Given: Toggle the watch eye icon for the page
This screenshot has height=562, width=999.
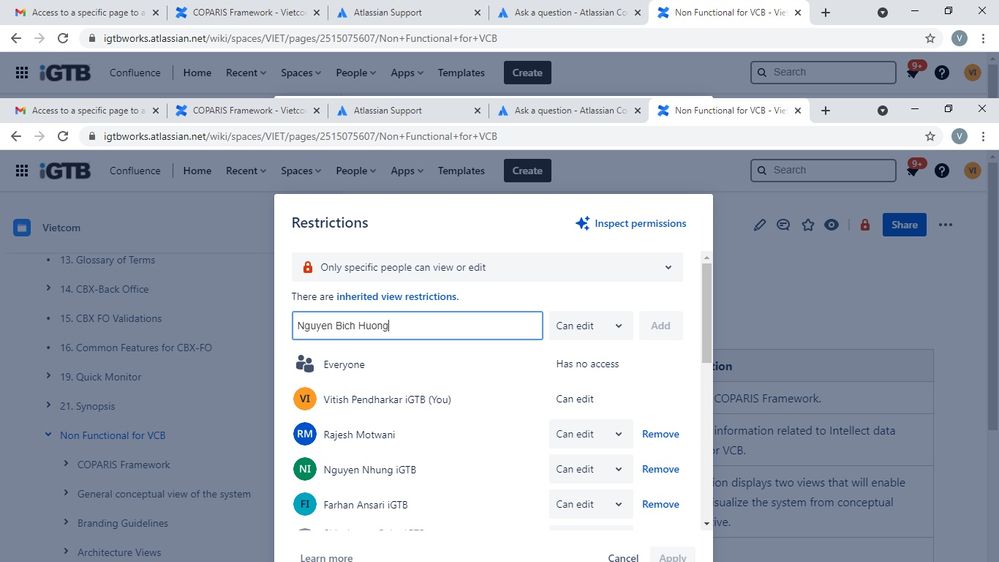Looking at the screenshot, I should [x=831, y=225].
